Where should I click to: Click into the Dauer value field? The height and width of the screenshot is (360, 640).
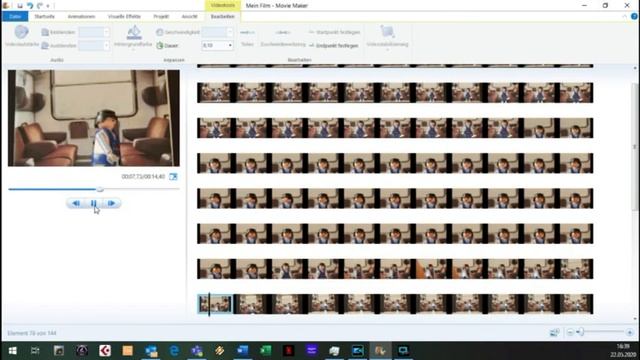[x=214, y=45]
